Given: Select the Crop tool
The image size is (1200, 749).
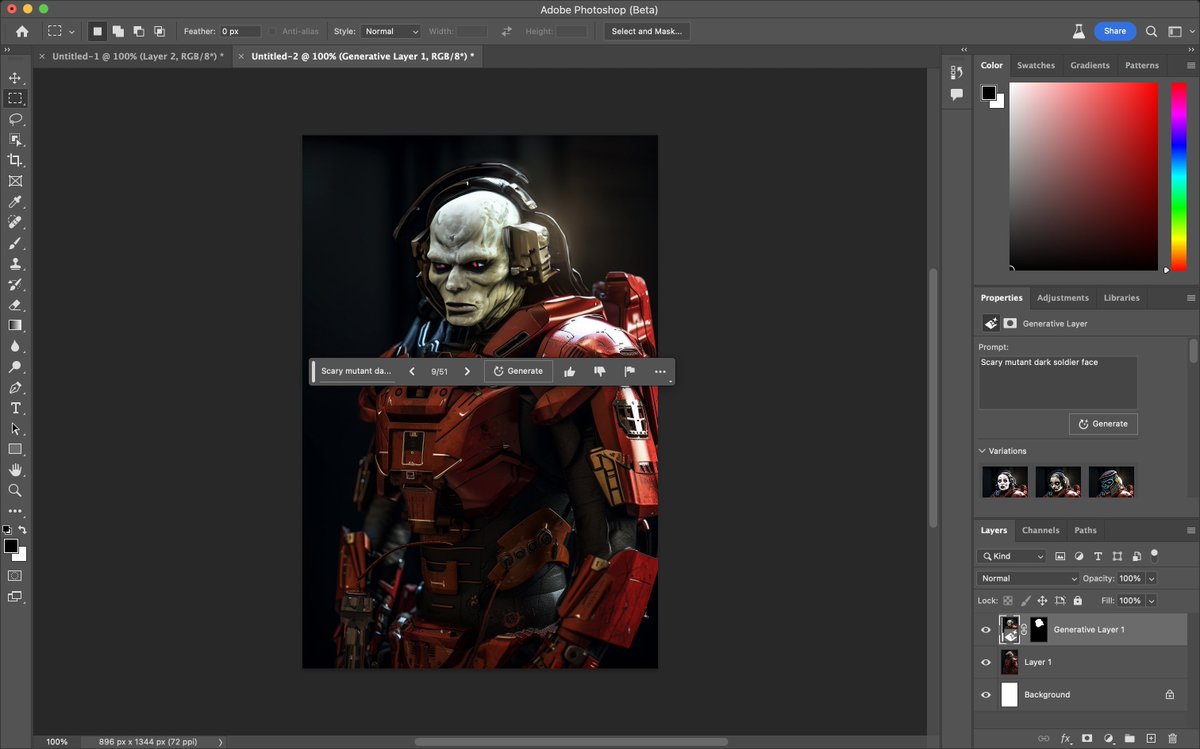Looking at the screenshot, I should [x=15, y=160].
